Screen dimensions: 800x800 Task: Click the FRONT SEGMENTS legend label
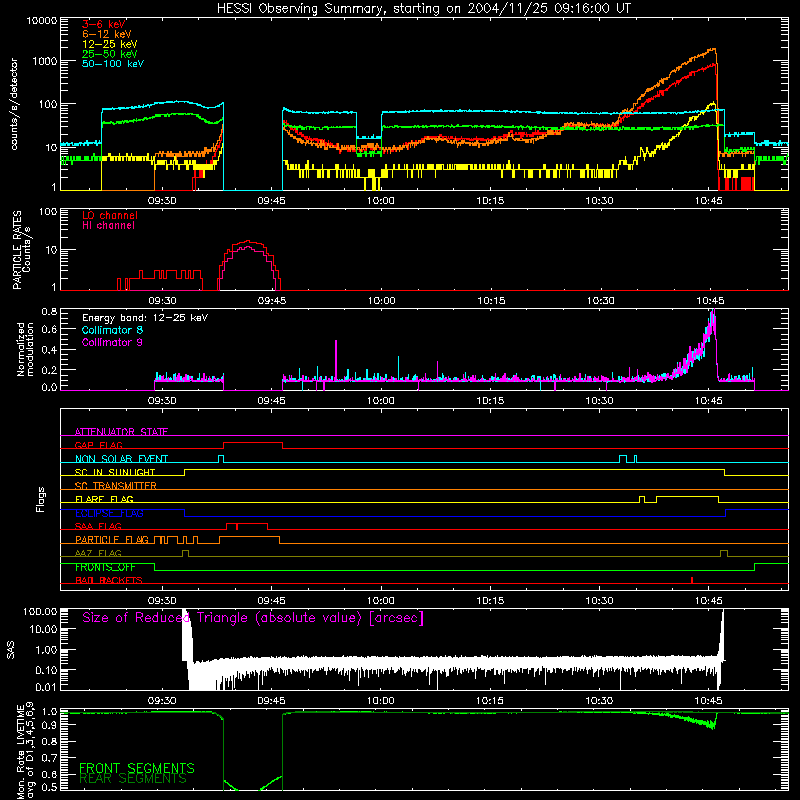pos(137,768)
